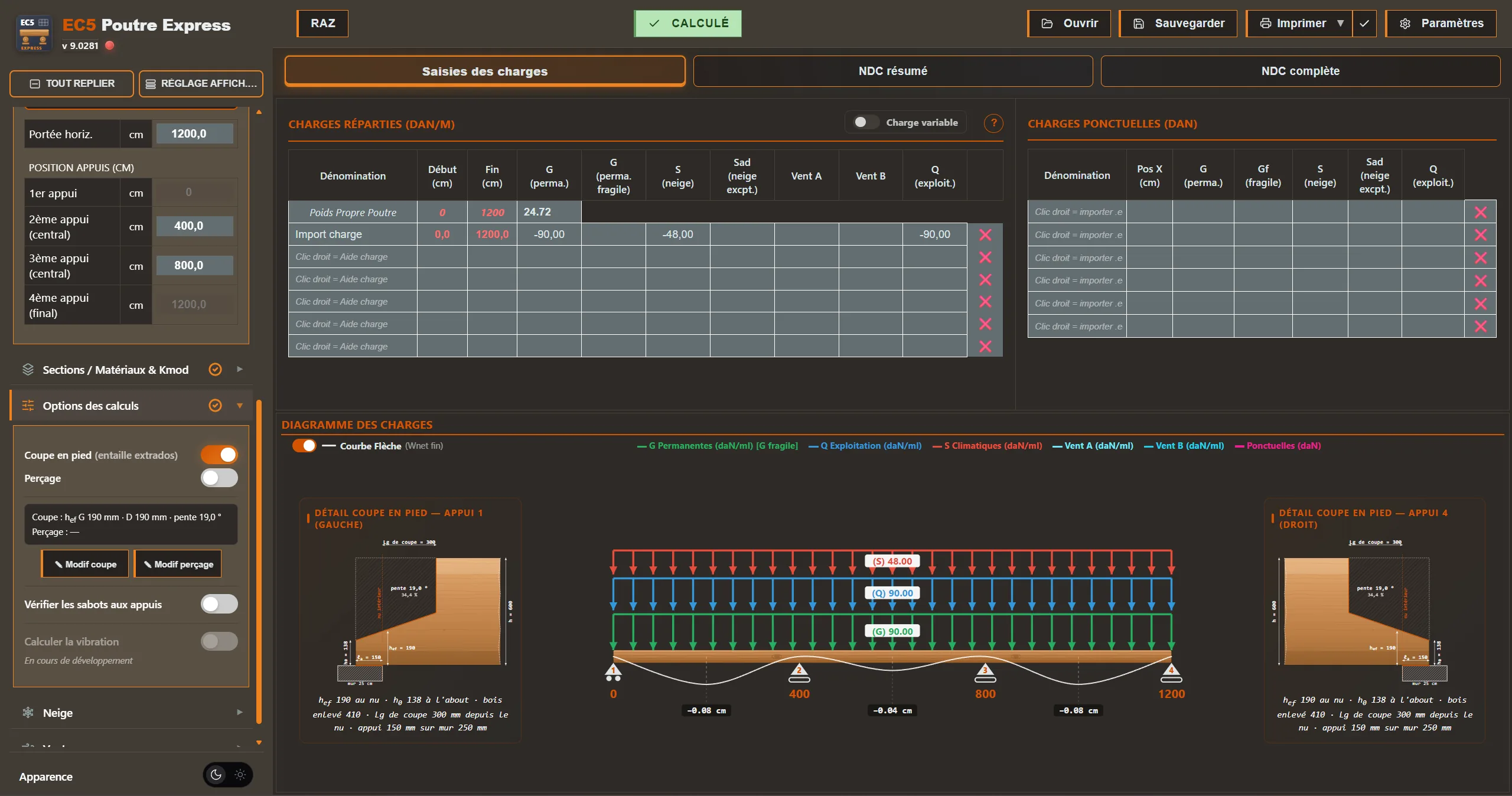Delete the first empty Aide charge row
Screen dimensions: 1512x796
click(x=985, y=257)
